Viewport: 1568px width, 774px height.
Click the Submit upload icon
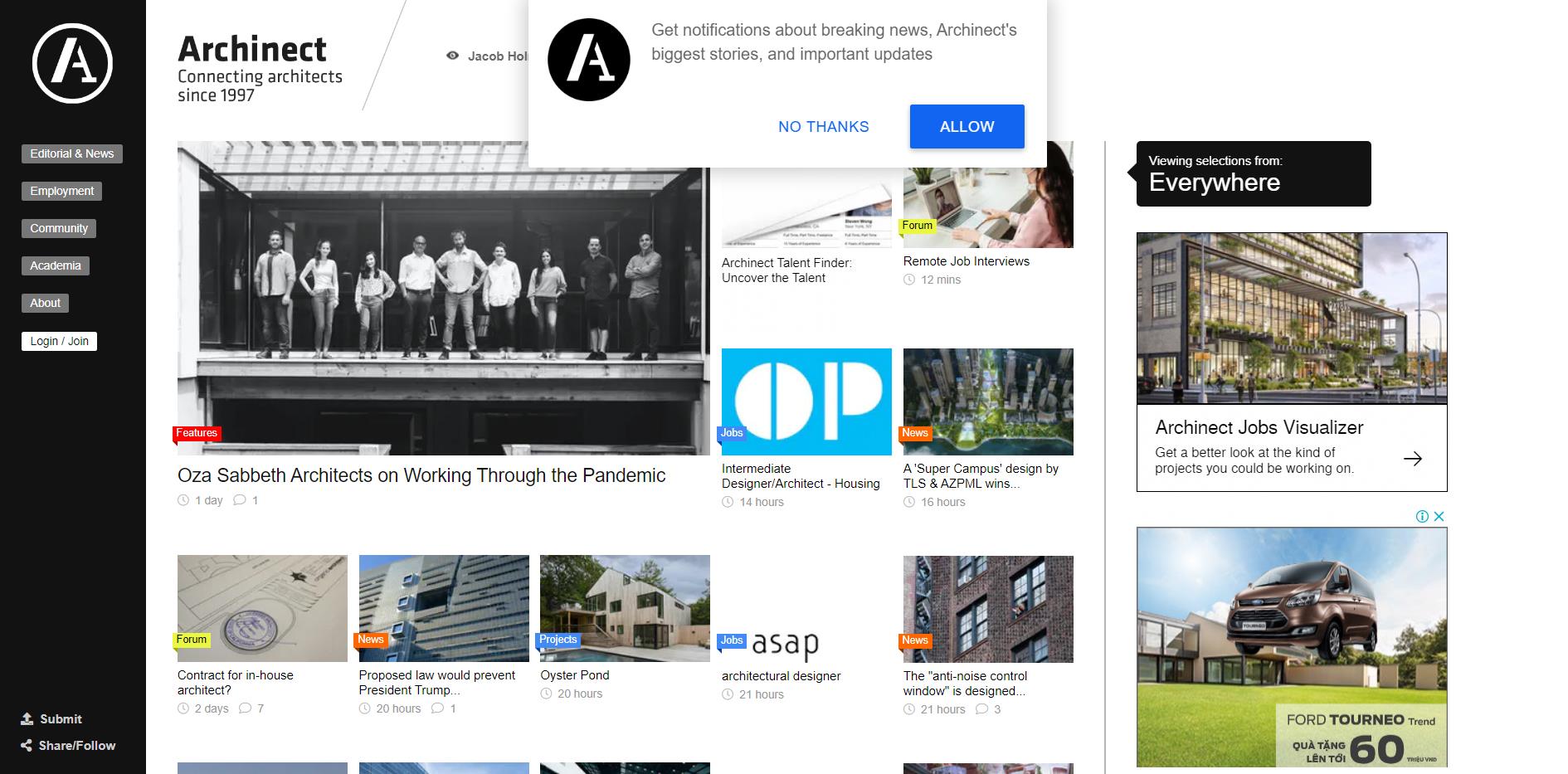click(27, 719)
